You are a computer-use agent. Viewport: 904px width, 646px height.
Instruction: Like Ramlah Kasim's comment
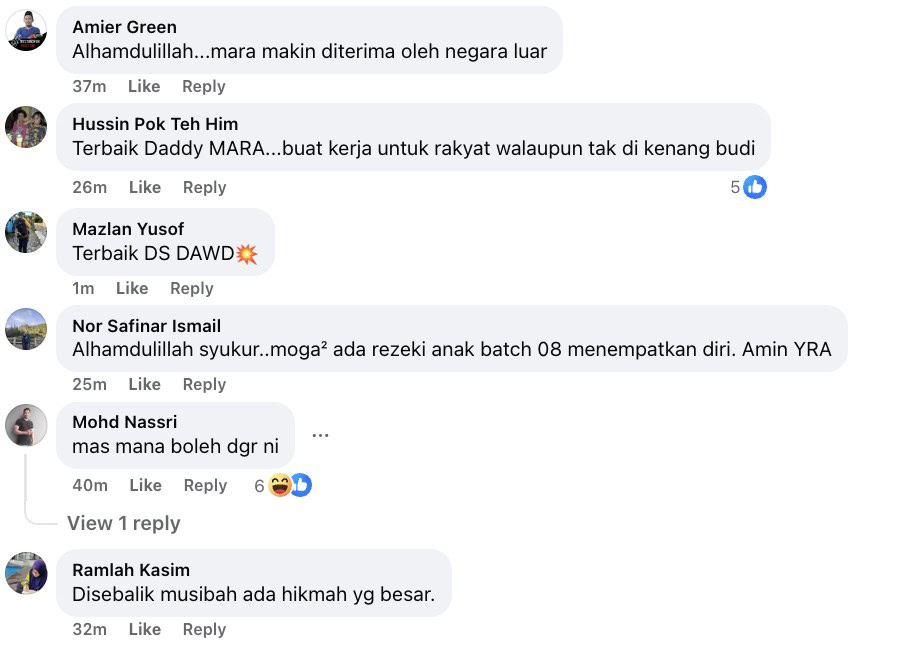[145, 629]
